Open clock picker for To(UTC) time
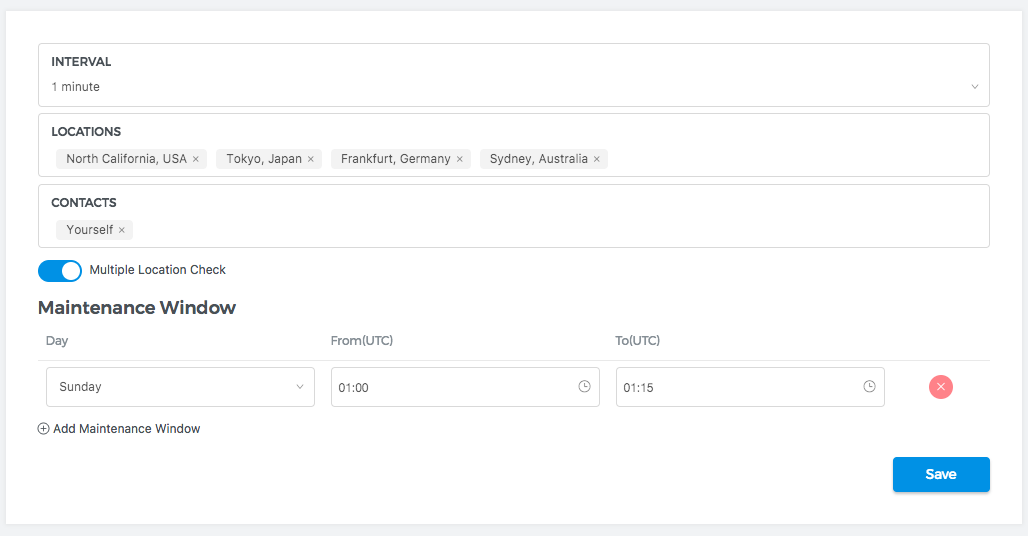This screenshot has width=1028, height=536. pos(870,387)
